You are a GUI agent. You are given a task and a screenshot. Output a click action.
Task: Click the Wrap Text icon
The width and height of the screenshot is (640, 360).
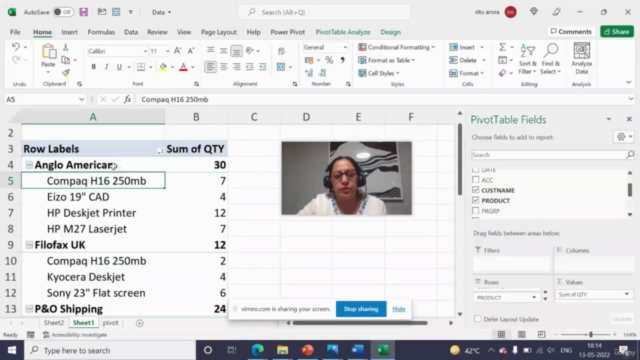click(x=281, y=51)
